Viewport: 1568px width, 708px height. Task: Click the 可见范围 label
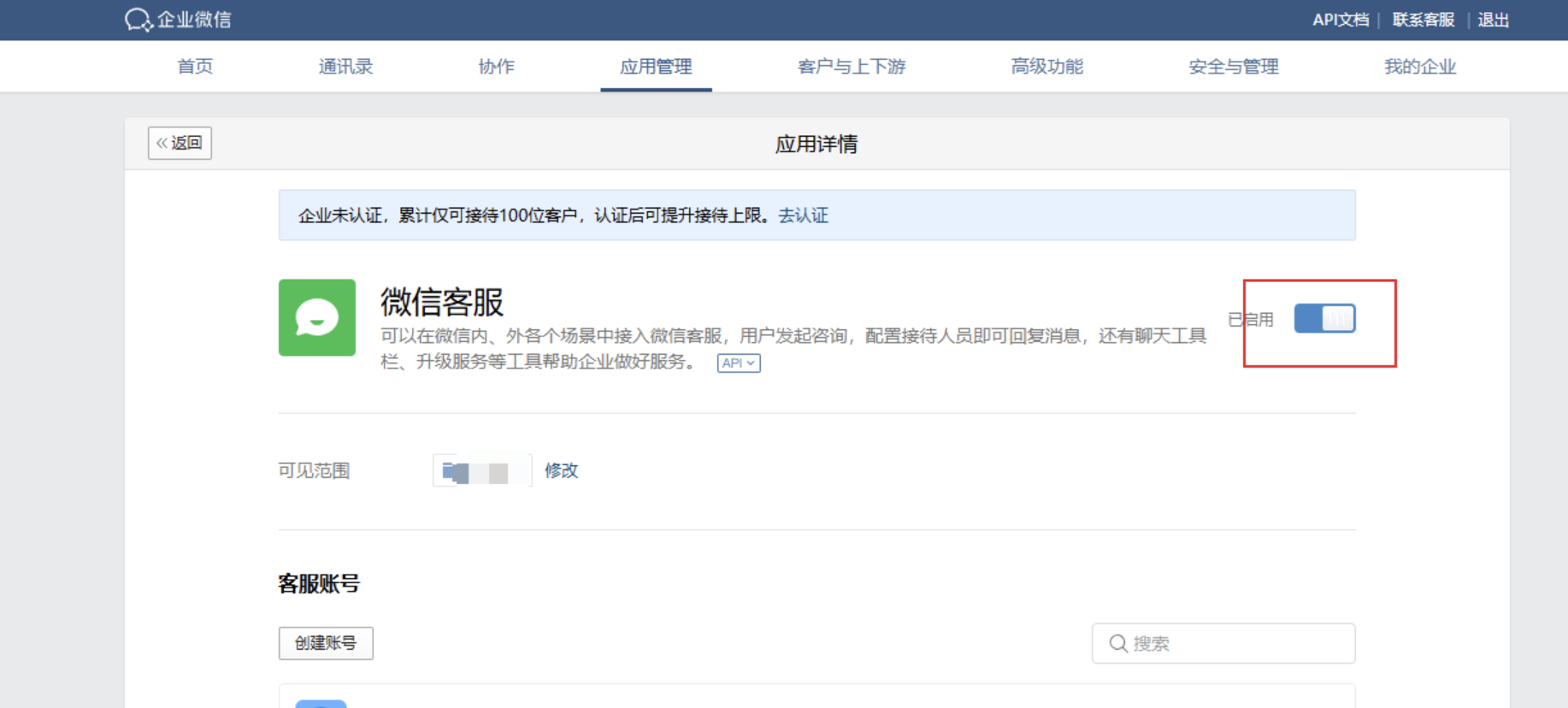(x=314, y=470)
